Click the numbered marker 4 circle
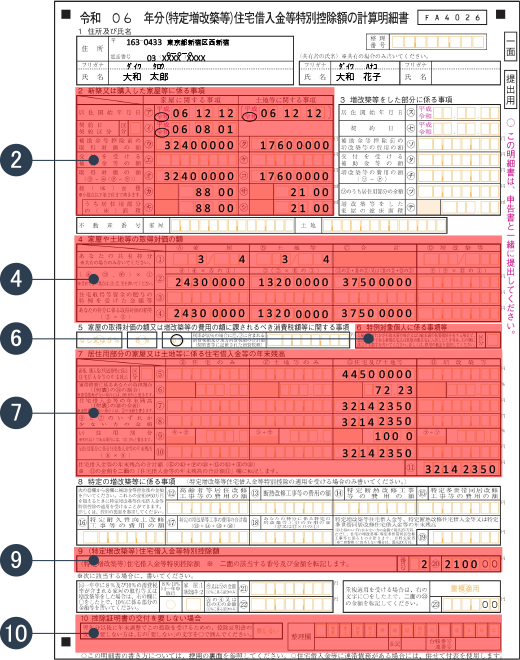 point(16,279)
